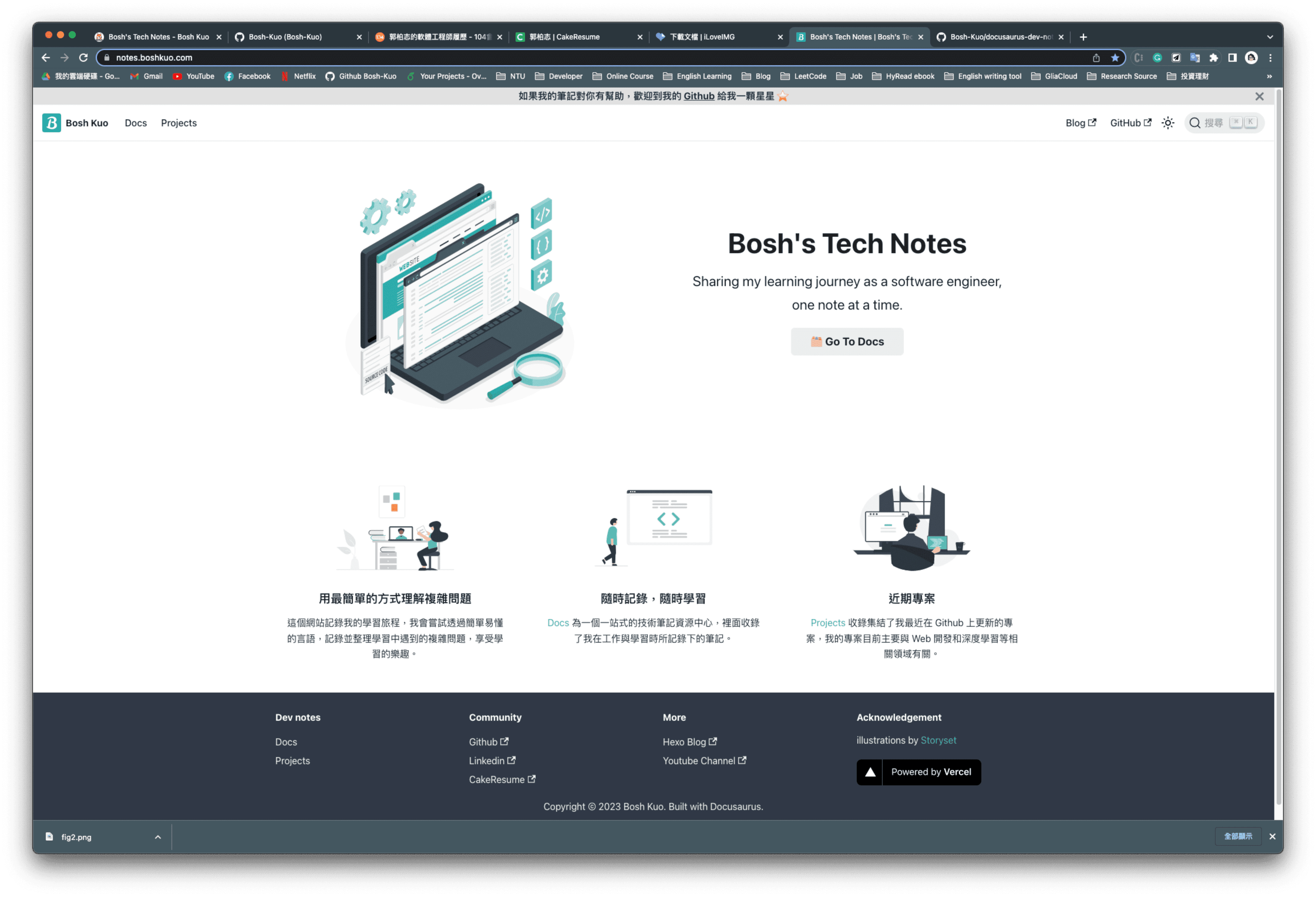Open the Chrome profile avatar
The height and width of the screenshot is (897, 1316).
click(1252, 58)
